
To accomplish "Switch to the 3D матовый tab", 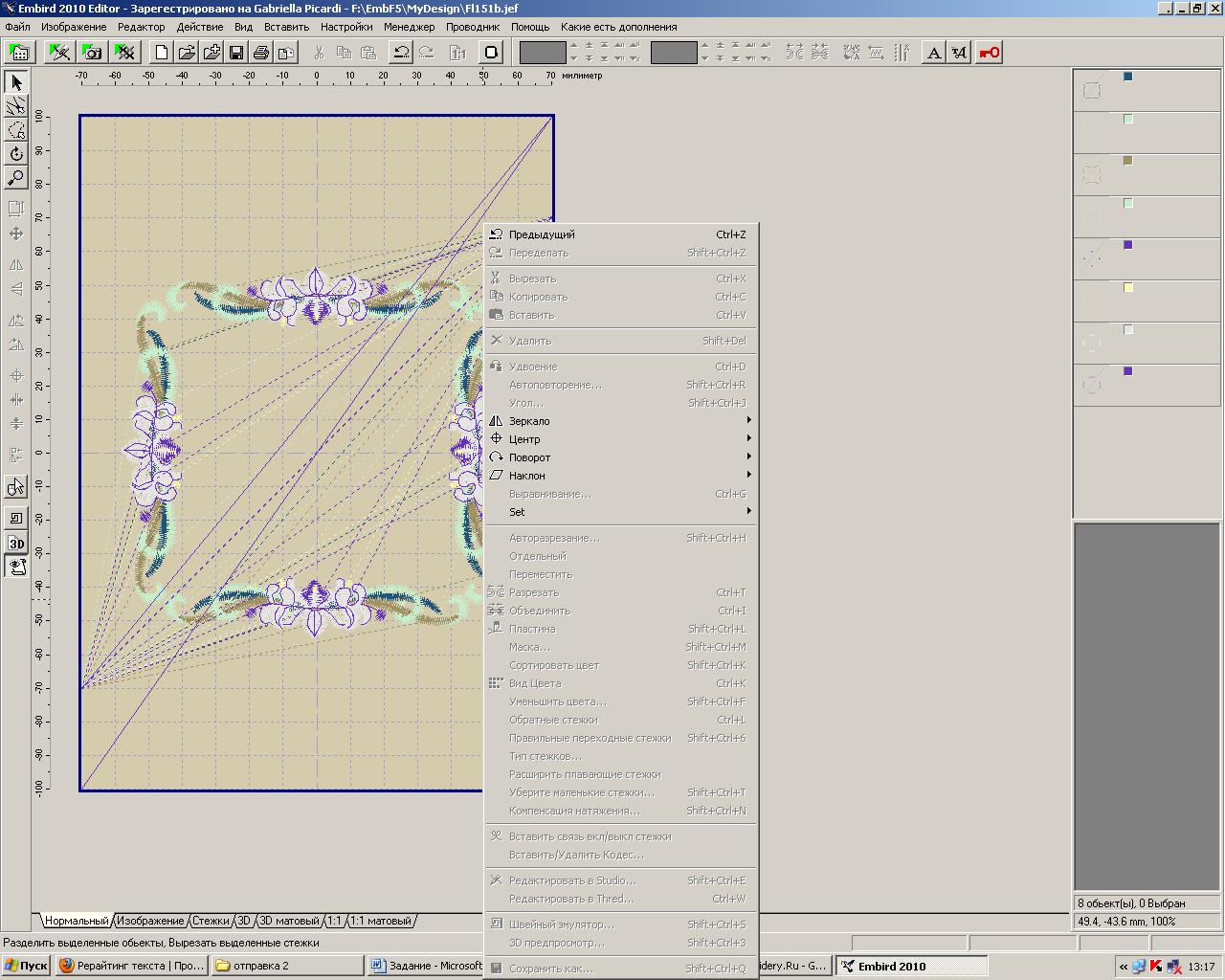I will coord(289,921).
